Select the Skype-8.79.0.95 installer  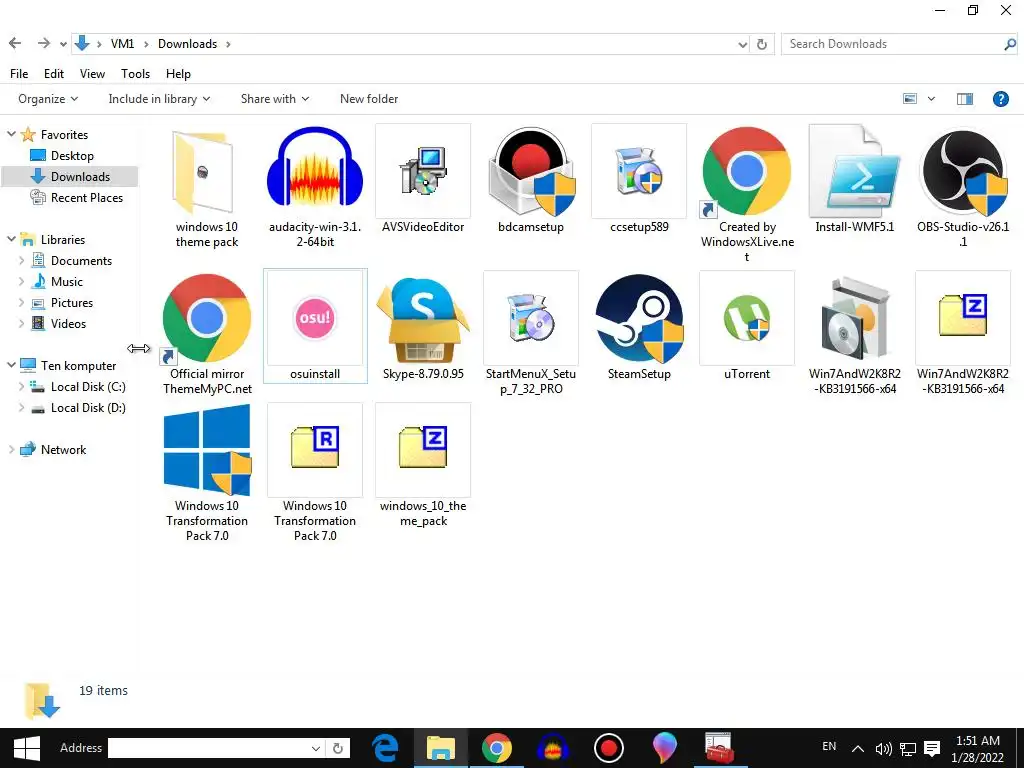pyautogui.click(x=423, y=327)
